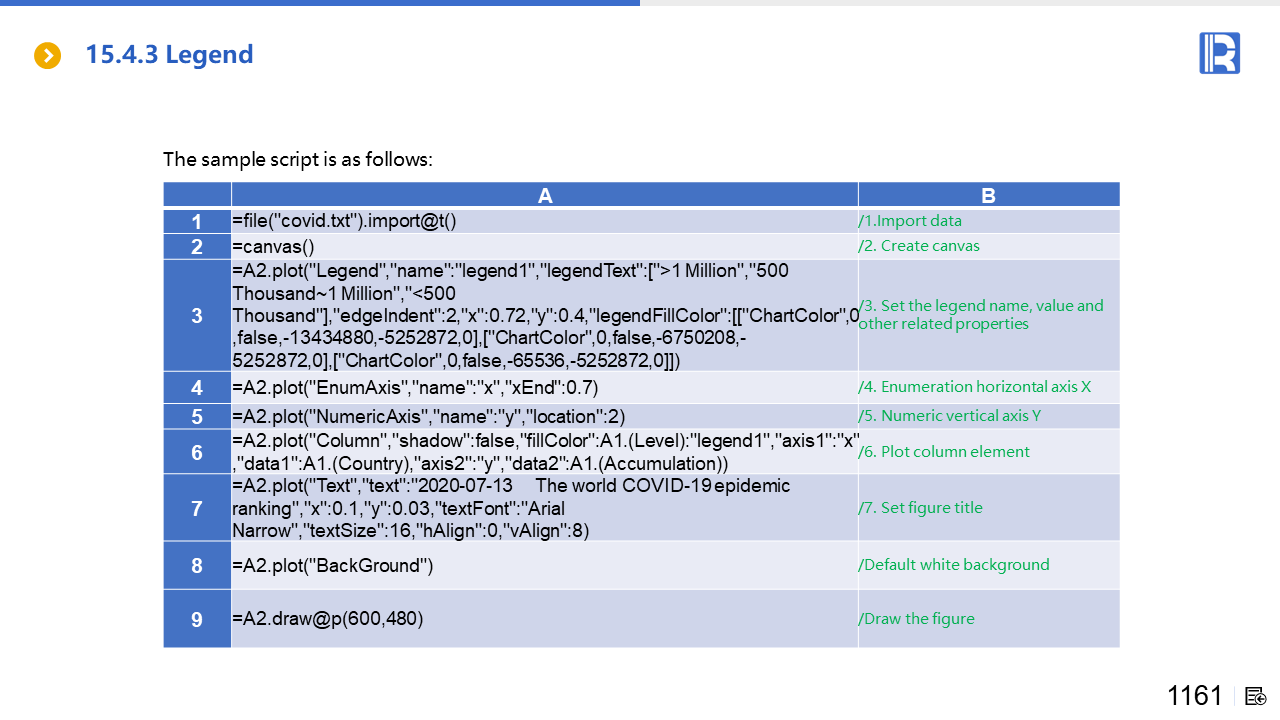Image resolution: width=1280 pixels, height=720 pixels.
Task: Click the '/1.Import data' comment
Action: (x=910, y=222)
